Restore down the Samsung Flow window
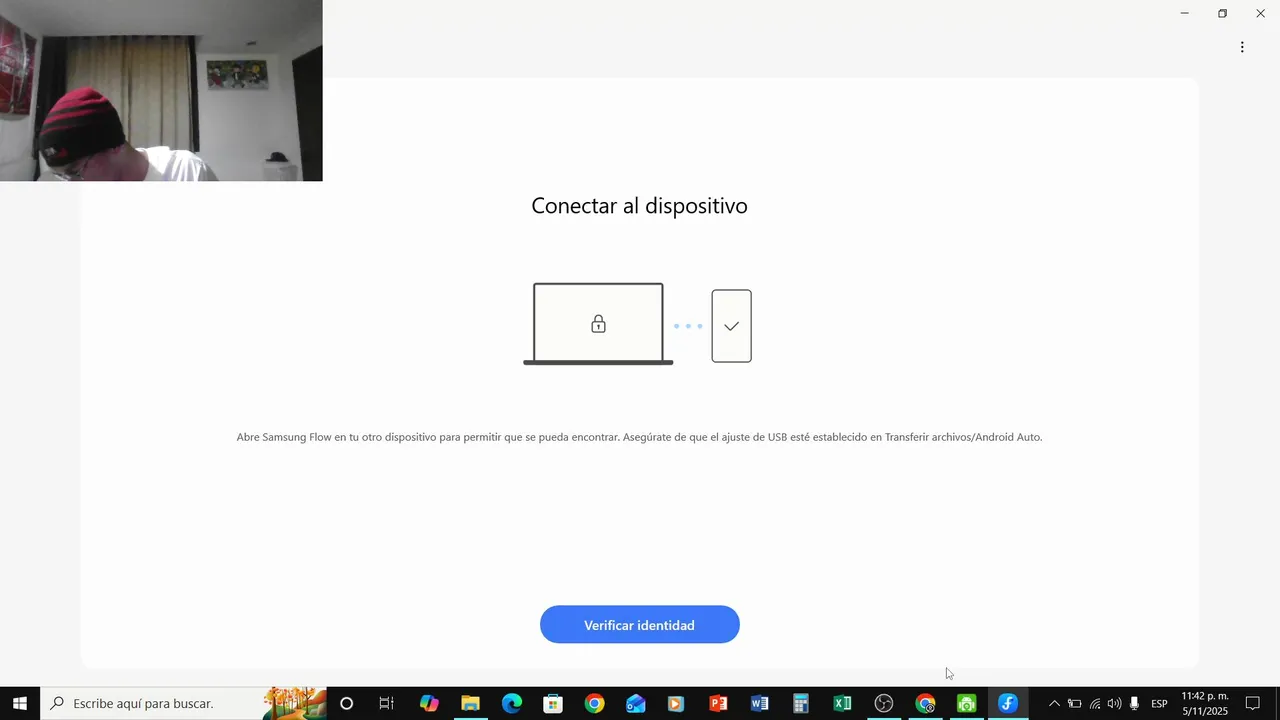 [x=1222, y=13]
